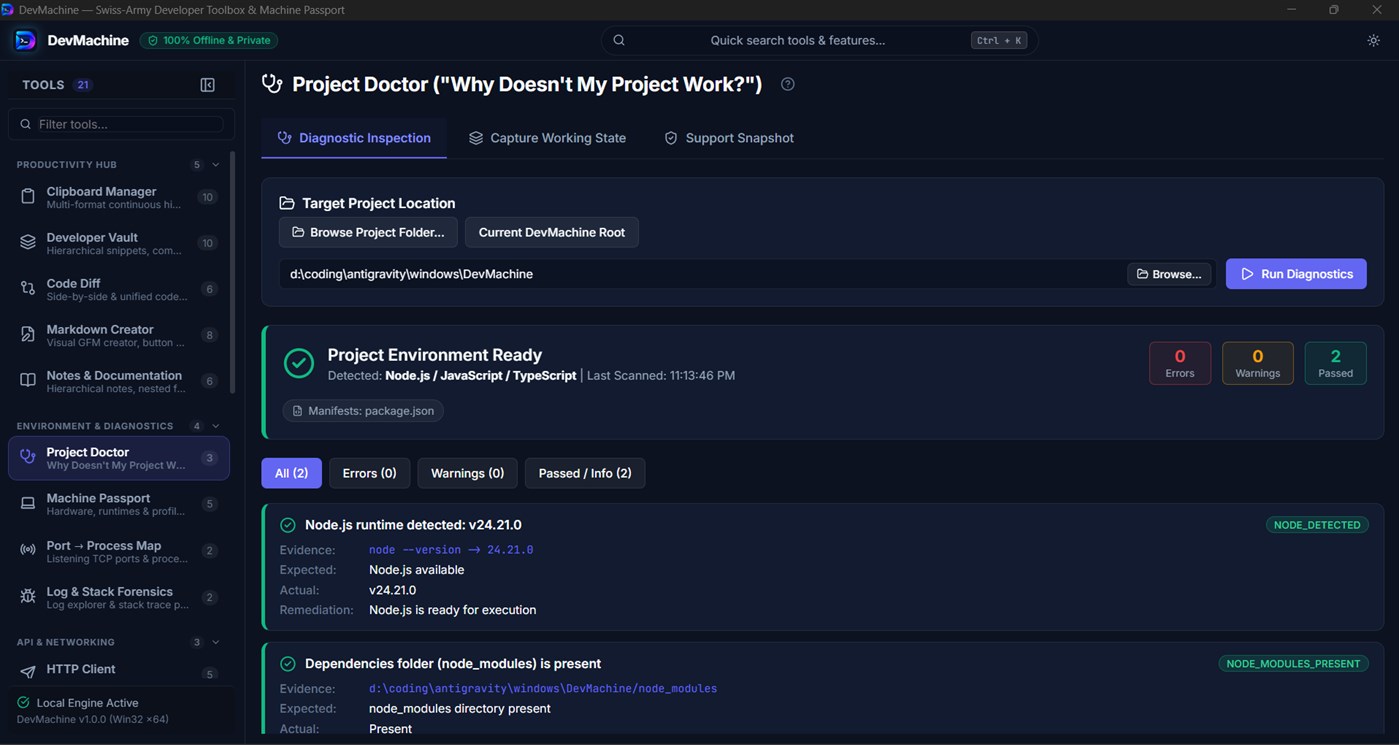Screen dimensions: 1399x745
Task: Click Local Engine Active status
Action: tap(78, 703)
